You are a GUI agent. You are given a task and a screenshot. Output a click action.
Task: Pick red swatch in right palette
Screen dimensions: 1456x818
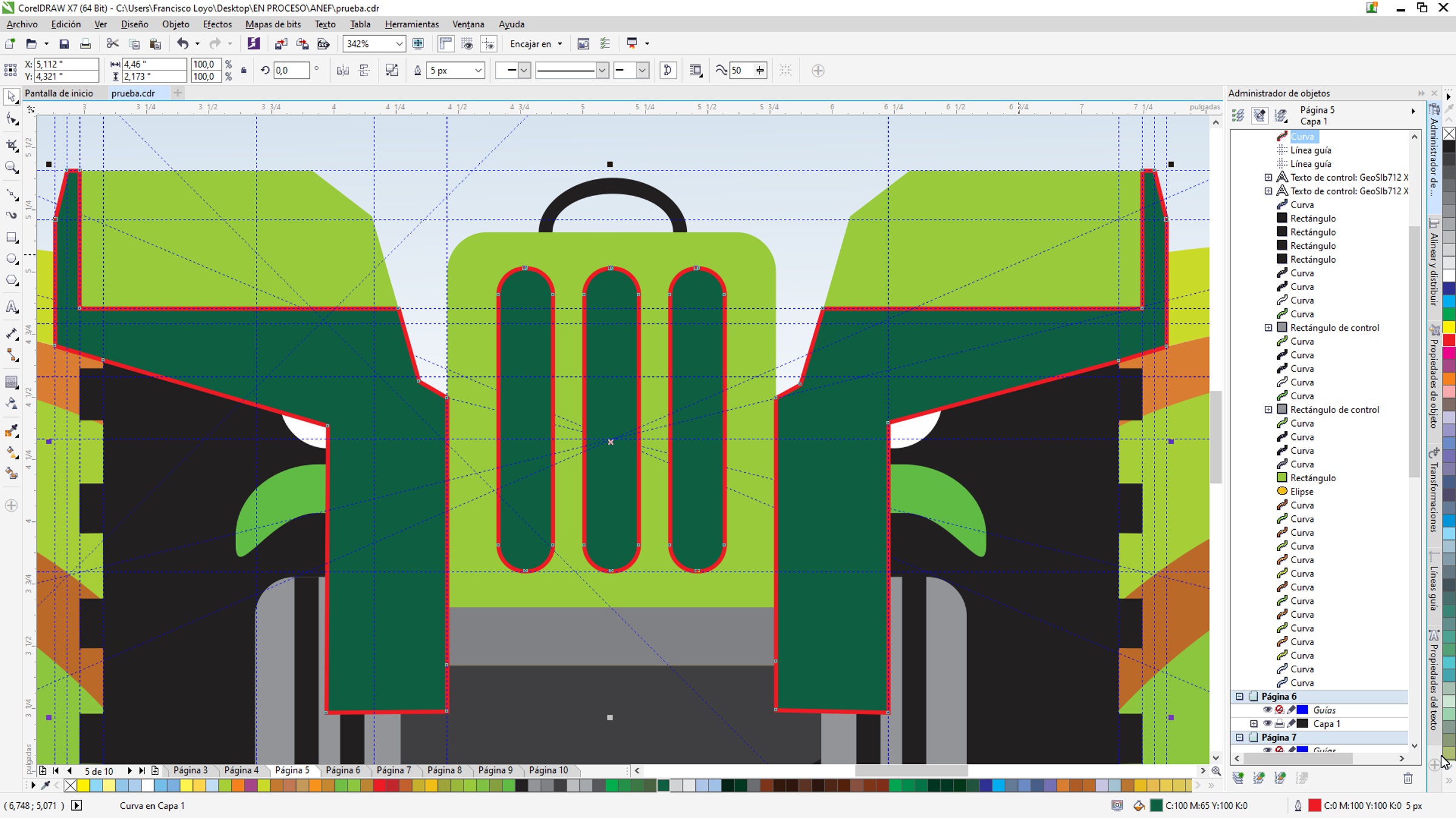click(1449, 341)
